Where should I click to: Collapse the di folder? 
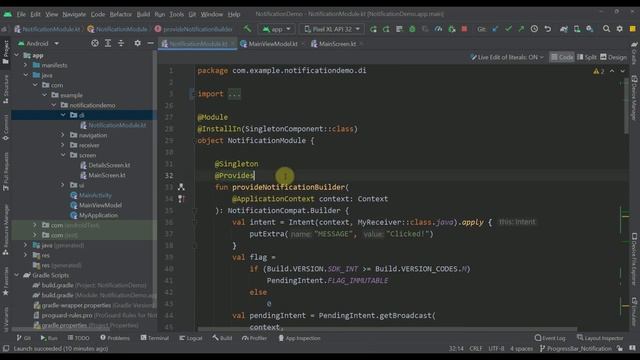[x=63, y=115]
